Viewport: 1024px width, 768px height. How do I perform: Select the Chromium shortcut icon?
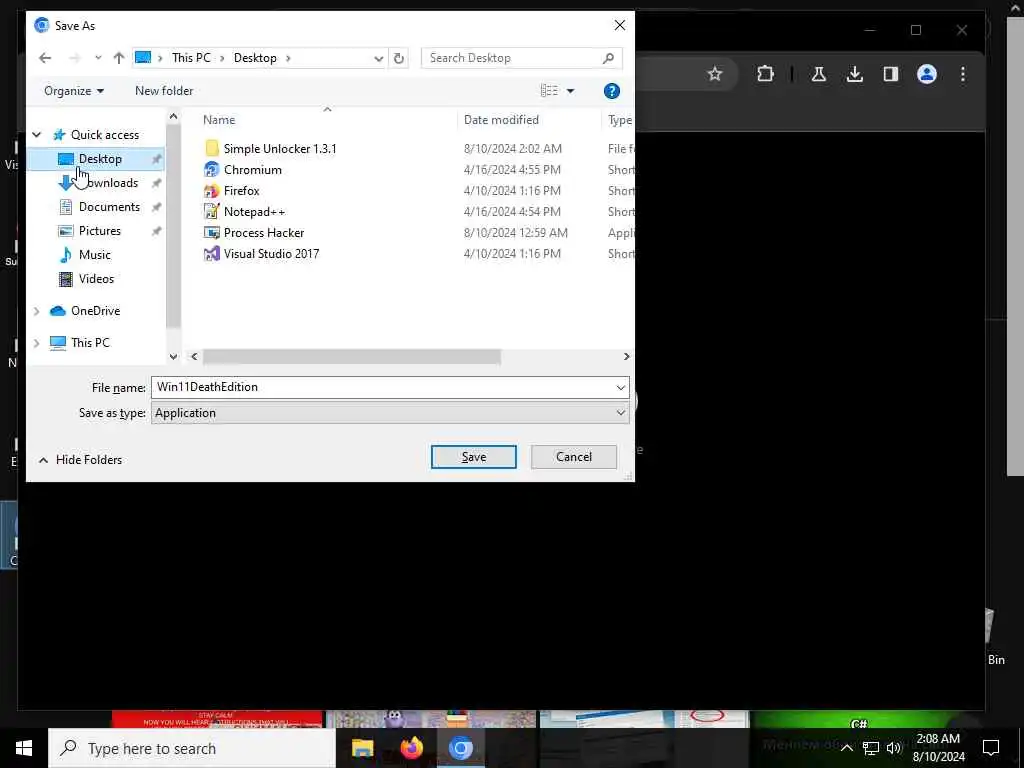click(211, 170)
